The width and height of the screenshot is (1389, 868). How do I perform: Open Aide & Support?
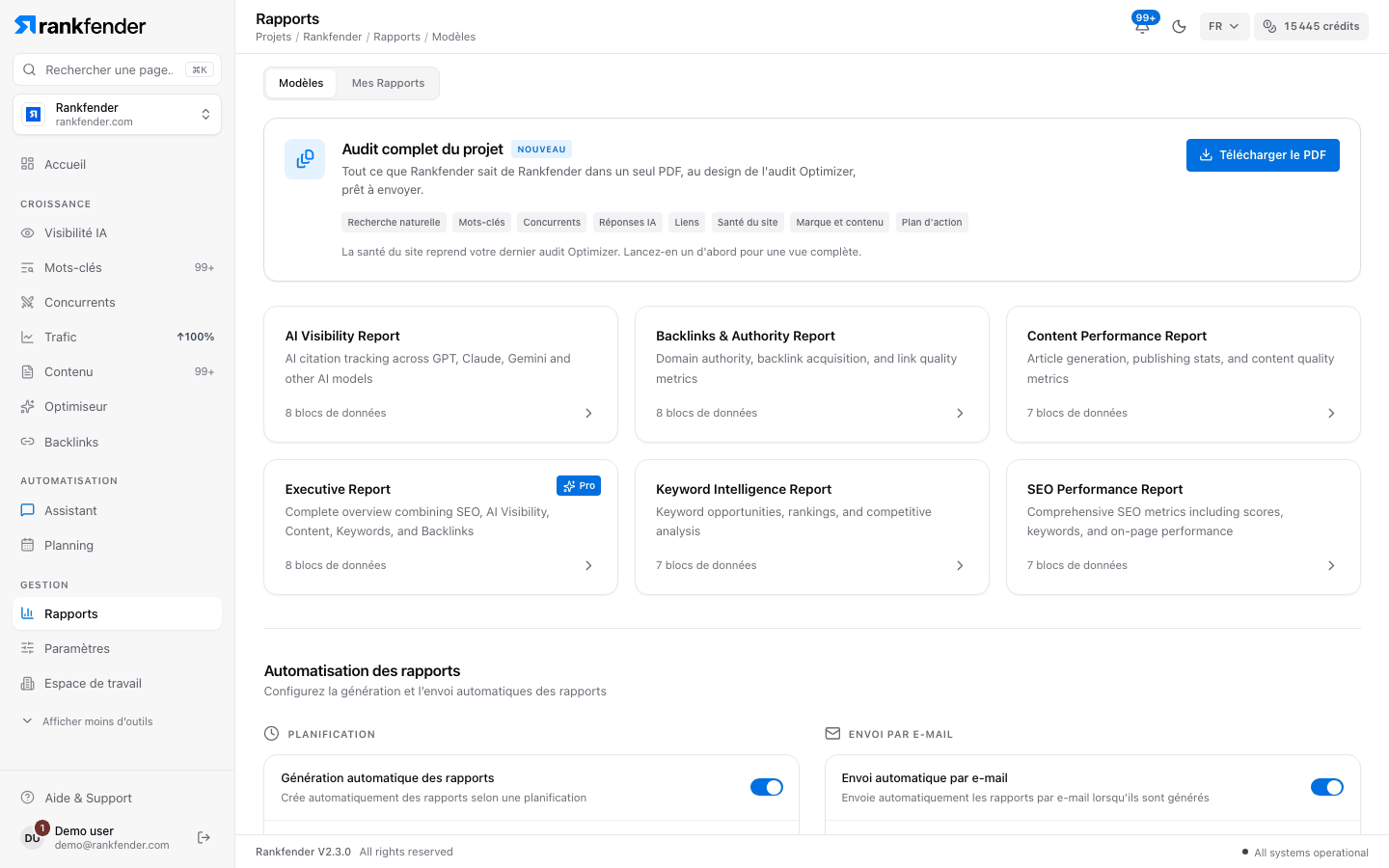point(117,798)
